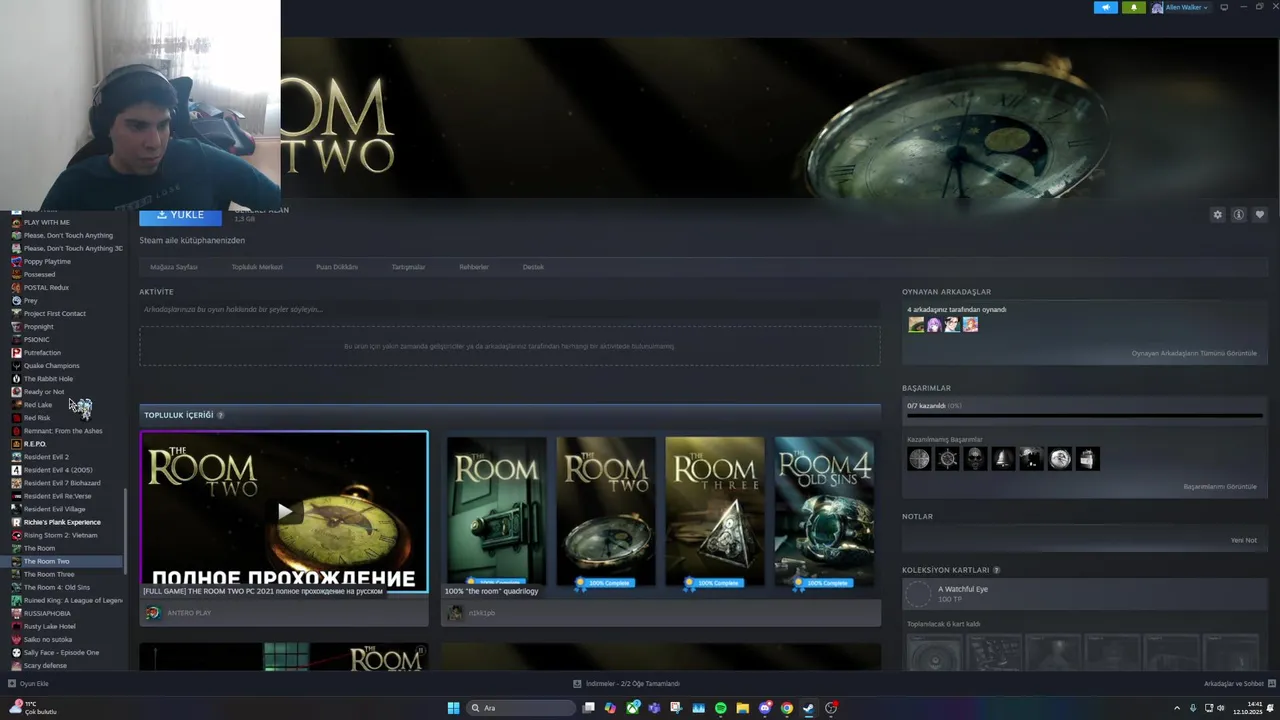Select Sally Face - Episode One entry
This screenshot has width=1280, height=720.
61,652
